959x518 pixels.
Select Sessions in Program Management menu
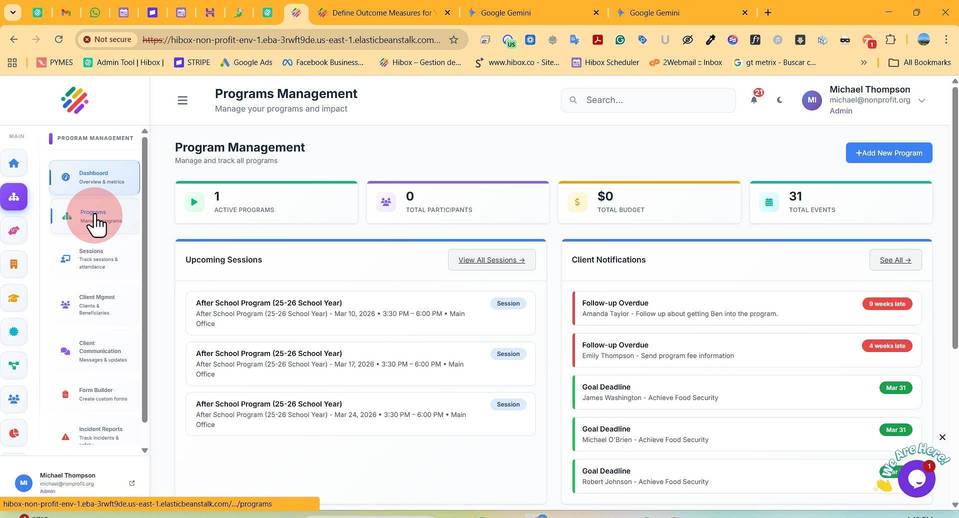[x=94, y=259]
